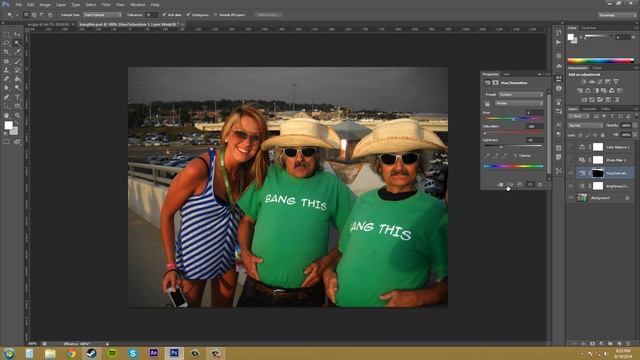Show the Color Balance 1 layer

(x=571, y=147)
